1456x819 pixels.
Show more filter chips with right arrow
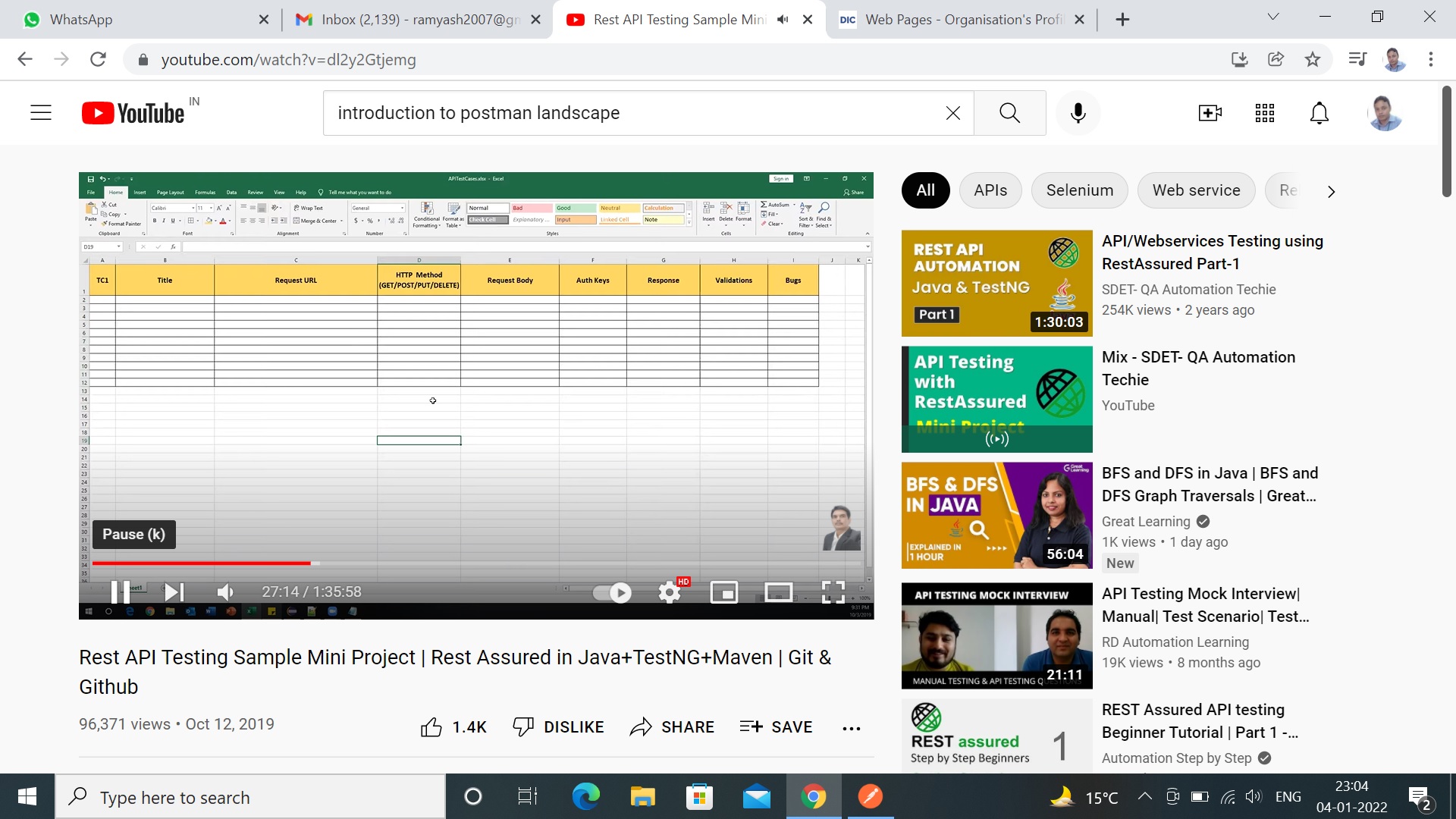1331,191
